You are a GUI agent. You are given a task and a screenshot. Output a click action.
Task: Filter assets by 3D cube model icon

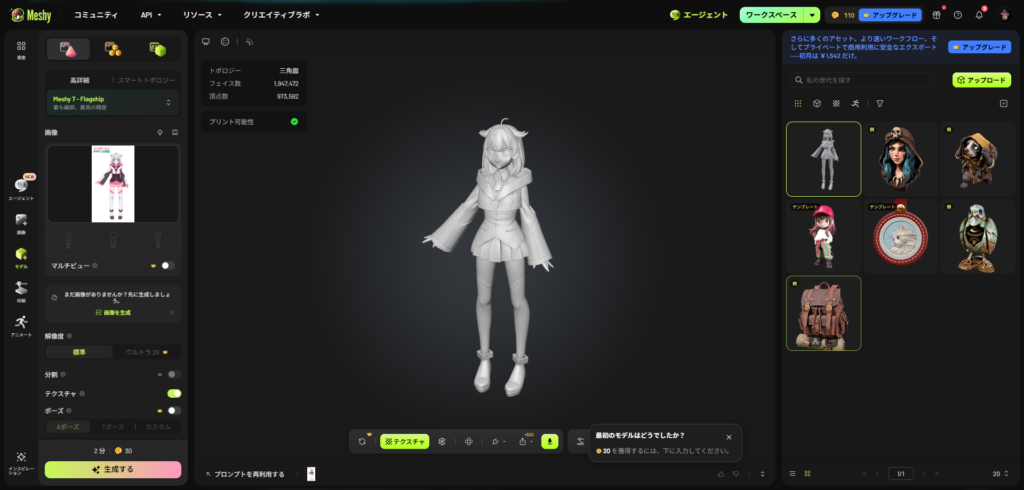click(x=816, y=103)
